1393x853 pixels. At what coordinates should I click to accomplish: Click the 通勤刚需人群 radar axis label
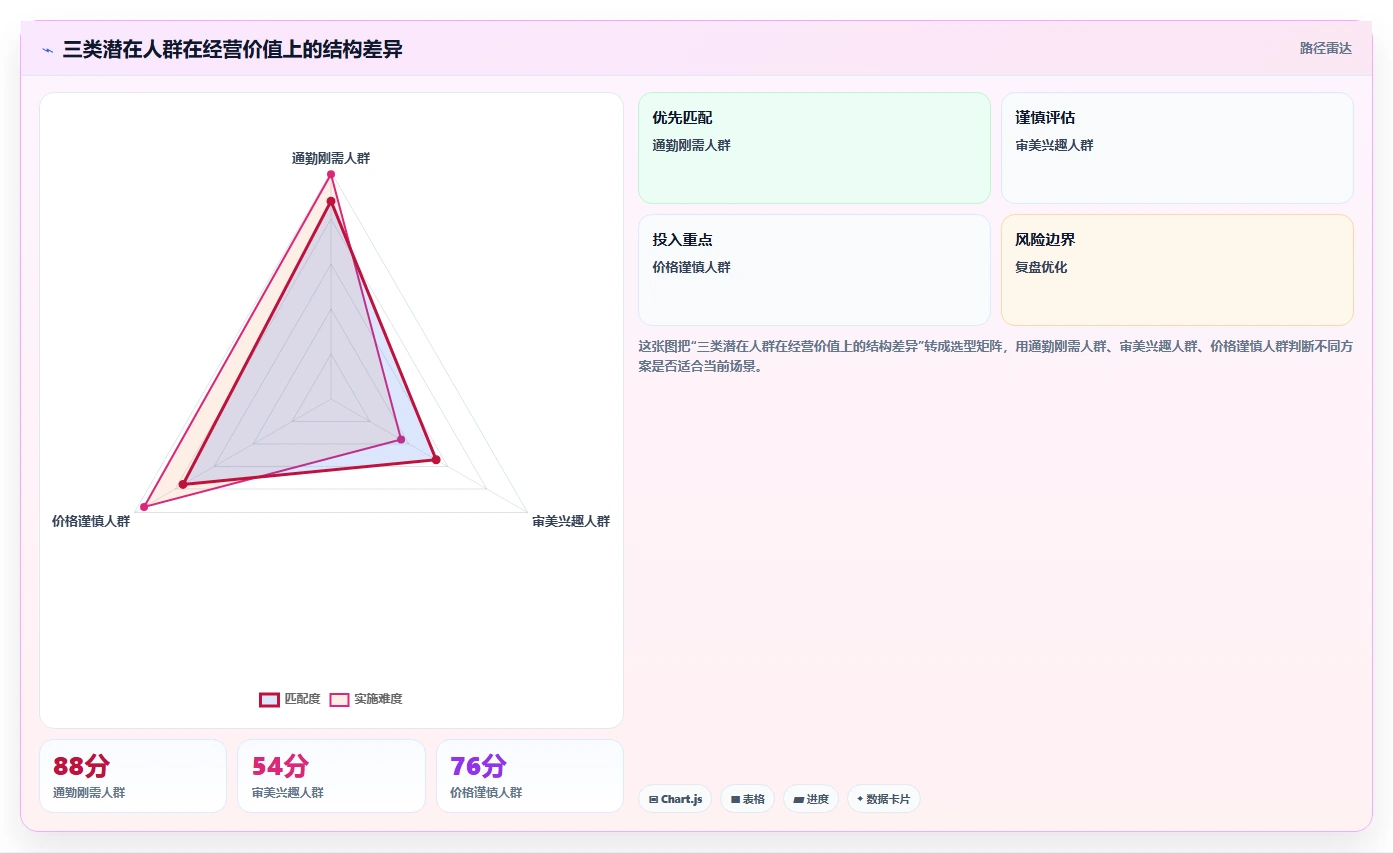[x=331, y=158]
